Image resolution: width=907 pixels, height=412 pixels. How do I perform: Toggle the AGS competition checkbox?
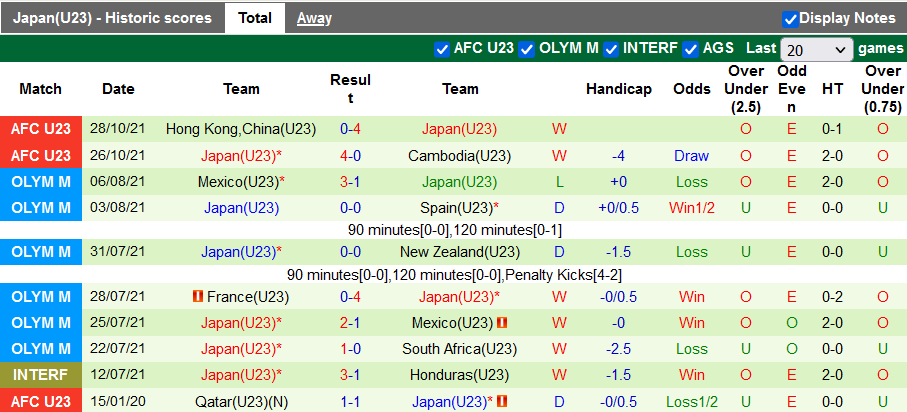coord(691,48)
